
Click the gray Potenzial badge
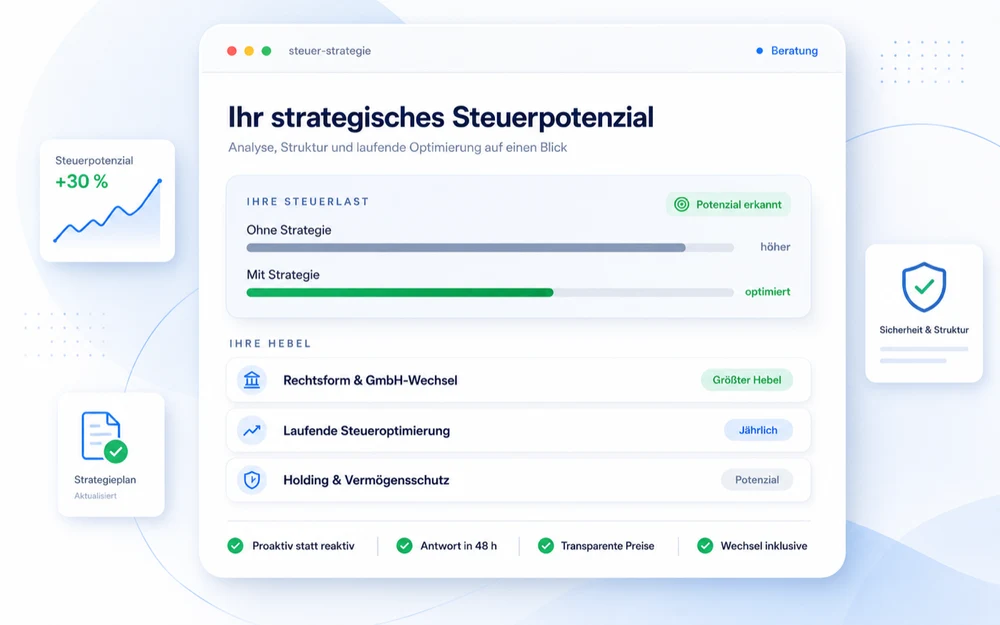(x=757, y=480)
